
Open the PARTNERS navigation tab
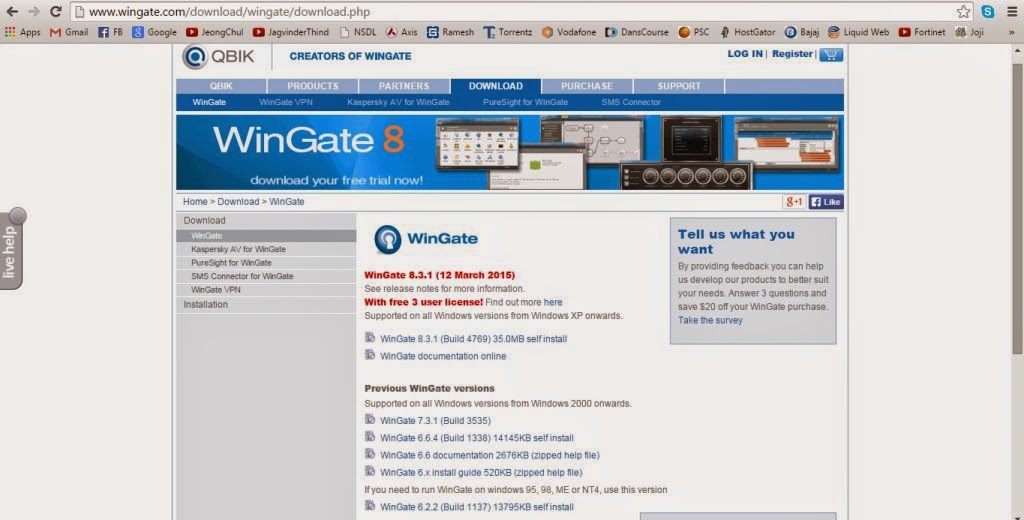tap(404, 86)
